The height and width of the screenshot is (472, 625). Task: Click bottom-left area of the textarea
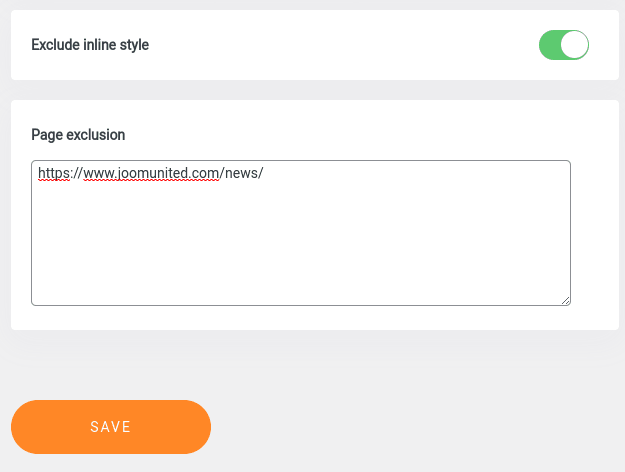click(x=50, y=290)
